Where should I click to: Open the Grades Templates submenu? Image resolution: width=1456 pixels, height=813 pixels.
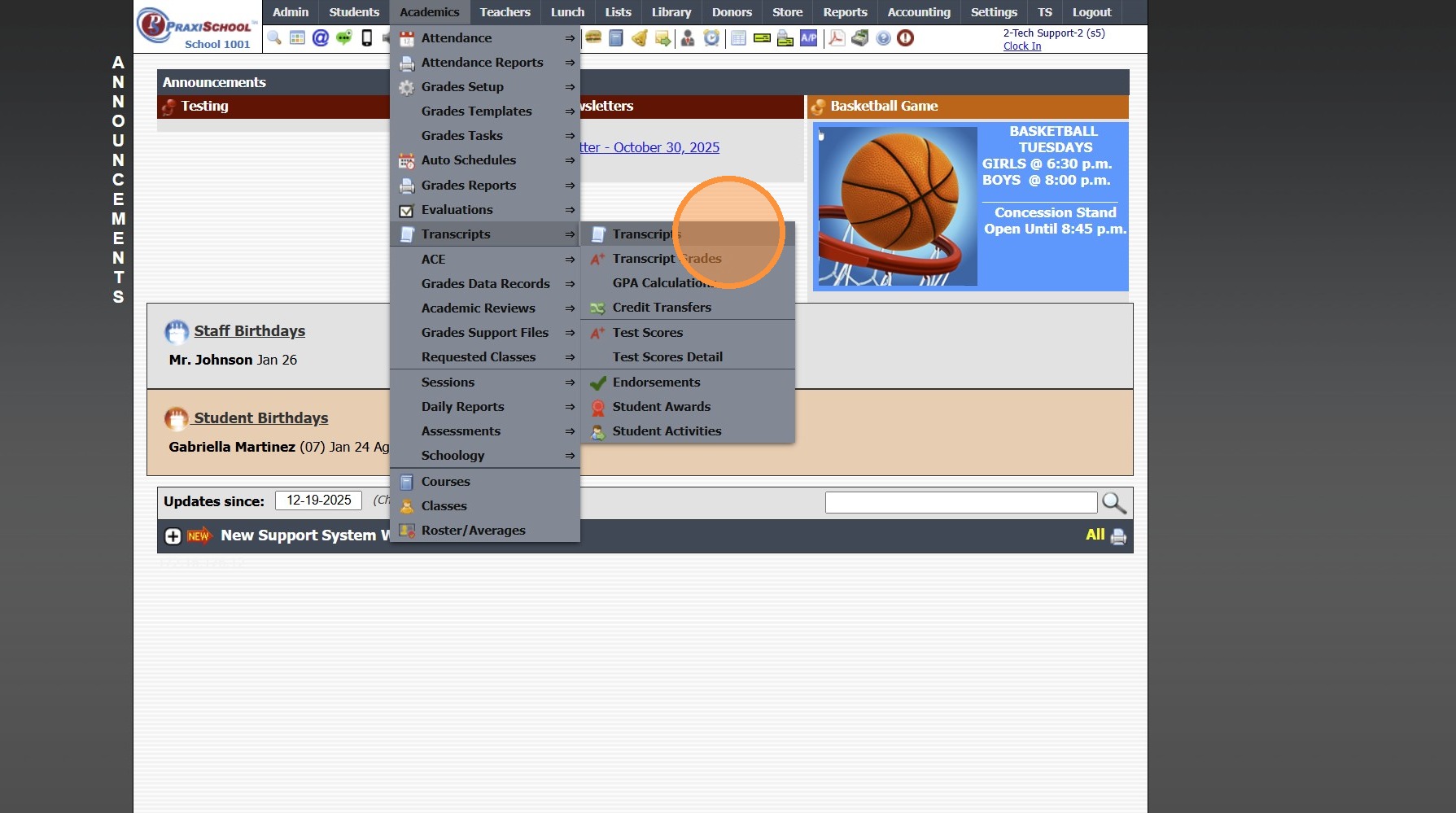click(x=485, y=111)
